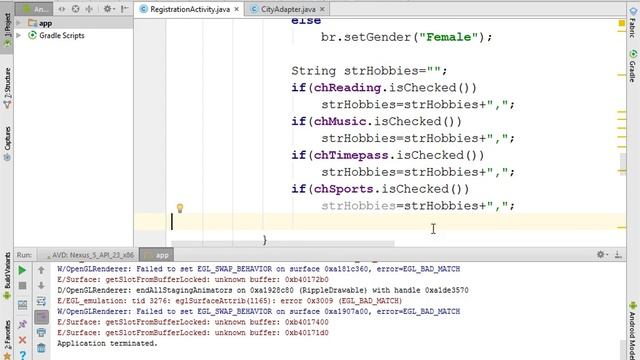Click the else keyword in the editor

click(306, 21)
